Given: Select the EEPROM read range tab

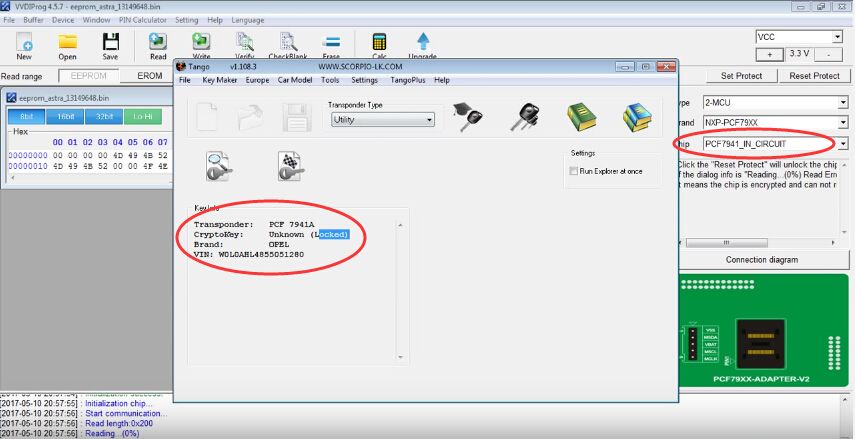Looking at the screenshot, I should (x=88, y=76).
